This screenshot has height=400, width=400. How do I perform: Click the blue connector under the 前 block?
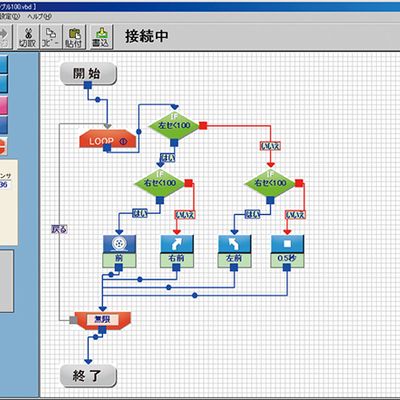119,267
